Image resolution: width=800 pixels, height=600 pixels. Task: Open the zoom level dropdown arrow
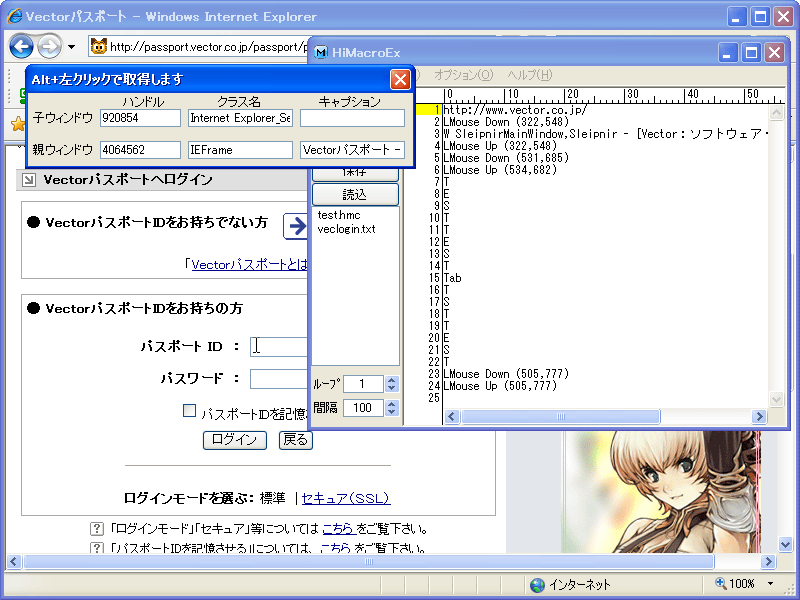click(771, 584)
